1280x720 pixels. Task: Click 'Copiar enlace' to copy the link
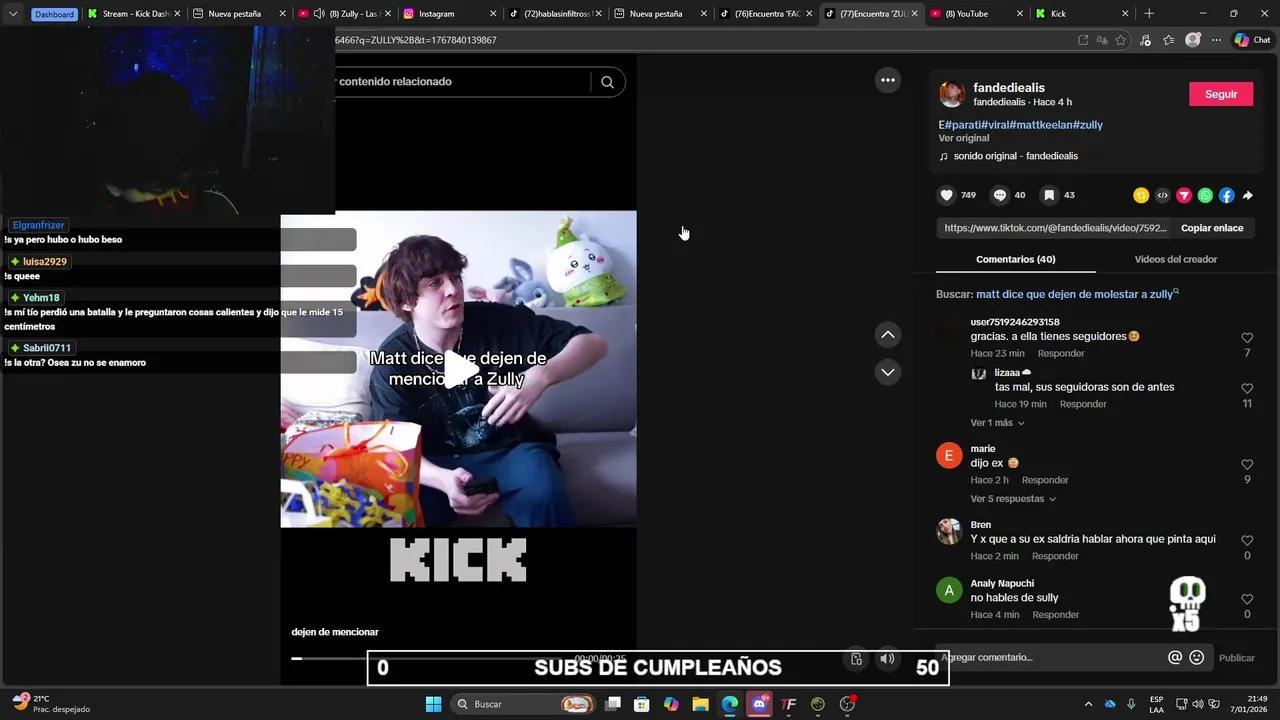point(1212,228)
